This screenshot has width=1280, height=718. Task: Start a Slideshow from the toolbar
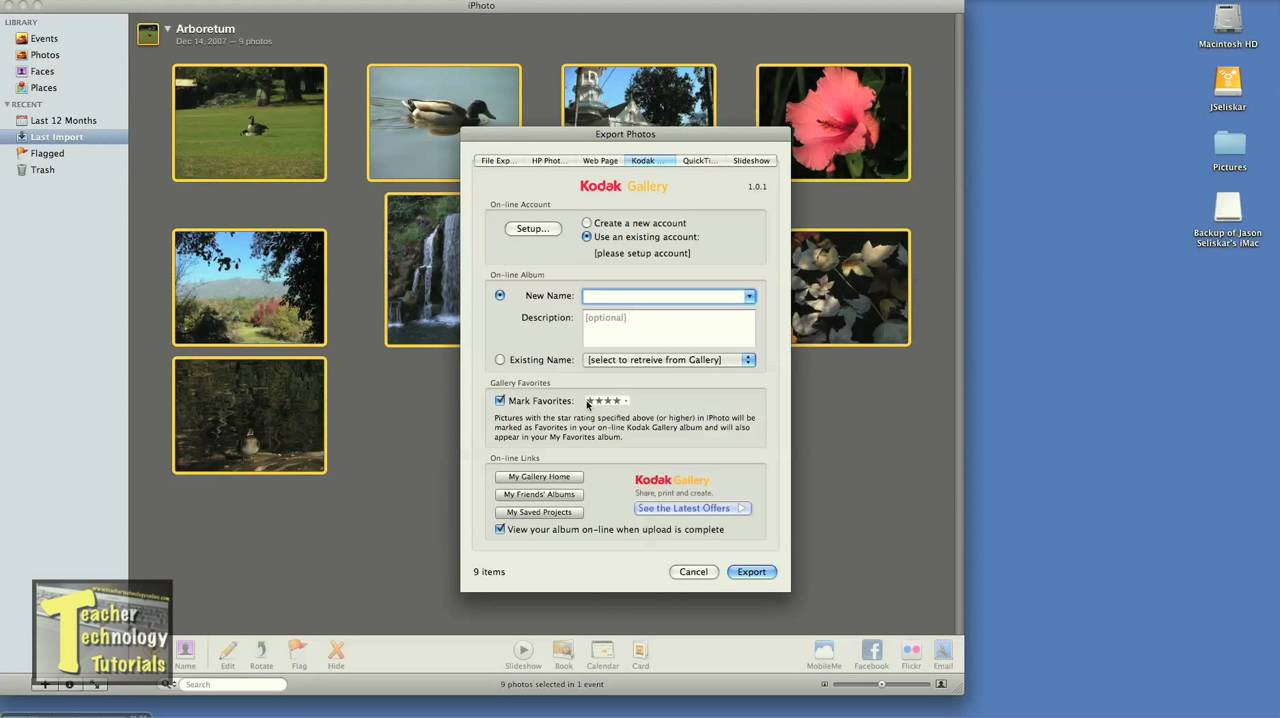point(523,655)
